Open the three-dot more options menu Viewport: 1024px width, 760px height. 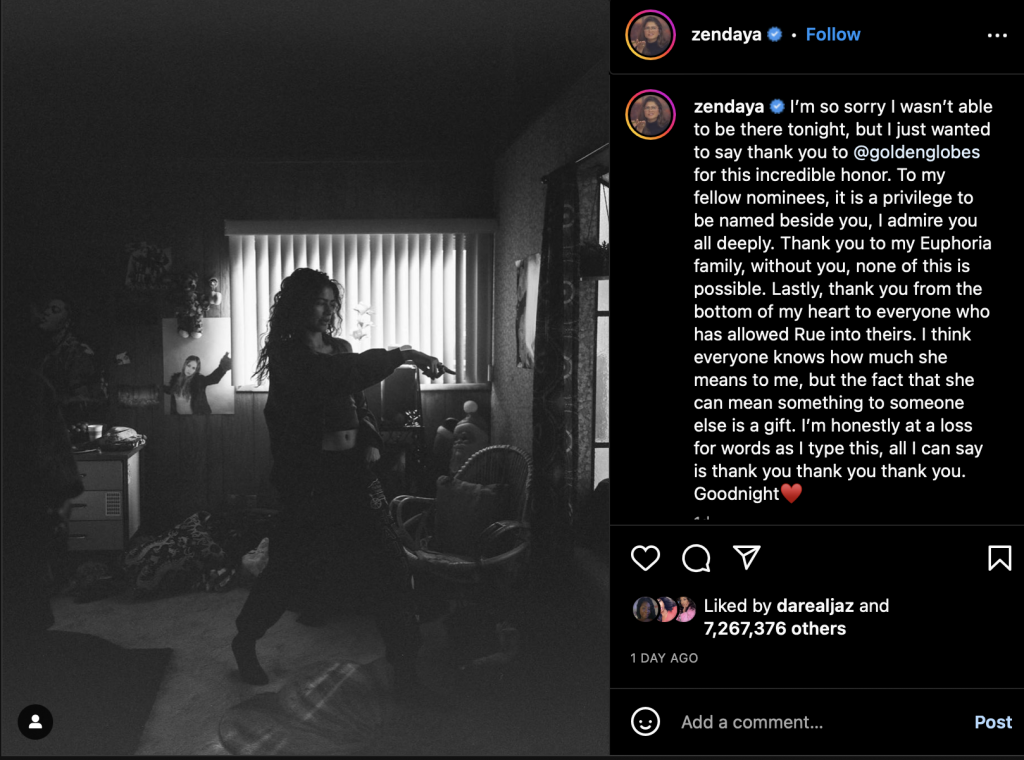(997, 35)
